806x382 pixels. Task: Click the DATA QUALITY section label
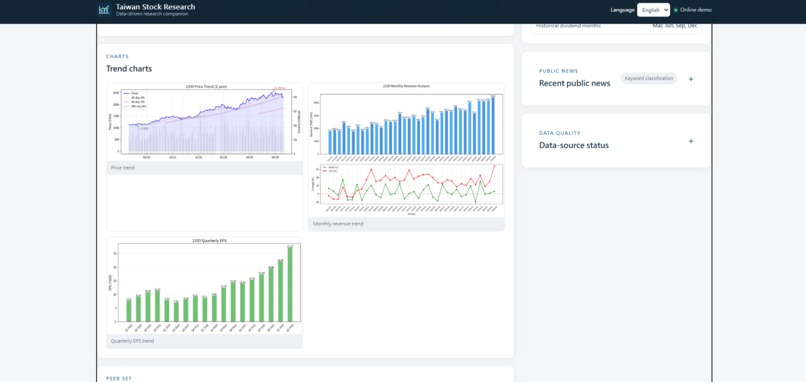coord(560,133)
